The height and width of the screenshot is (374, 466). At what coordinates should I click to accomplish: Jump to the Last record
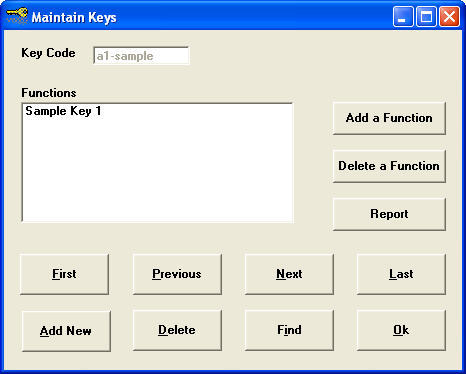click(401, 274)
